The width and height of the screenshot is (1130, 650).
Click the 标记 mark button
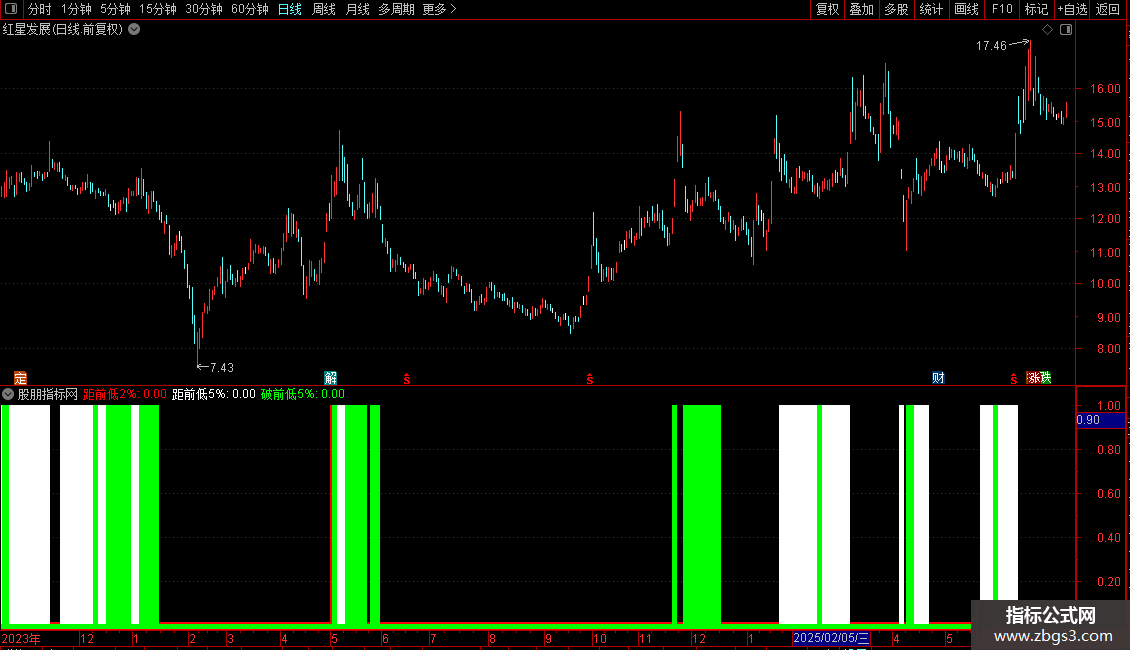(x=1036, y=9)
